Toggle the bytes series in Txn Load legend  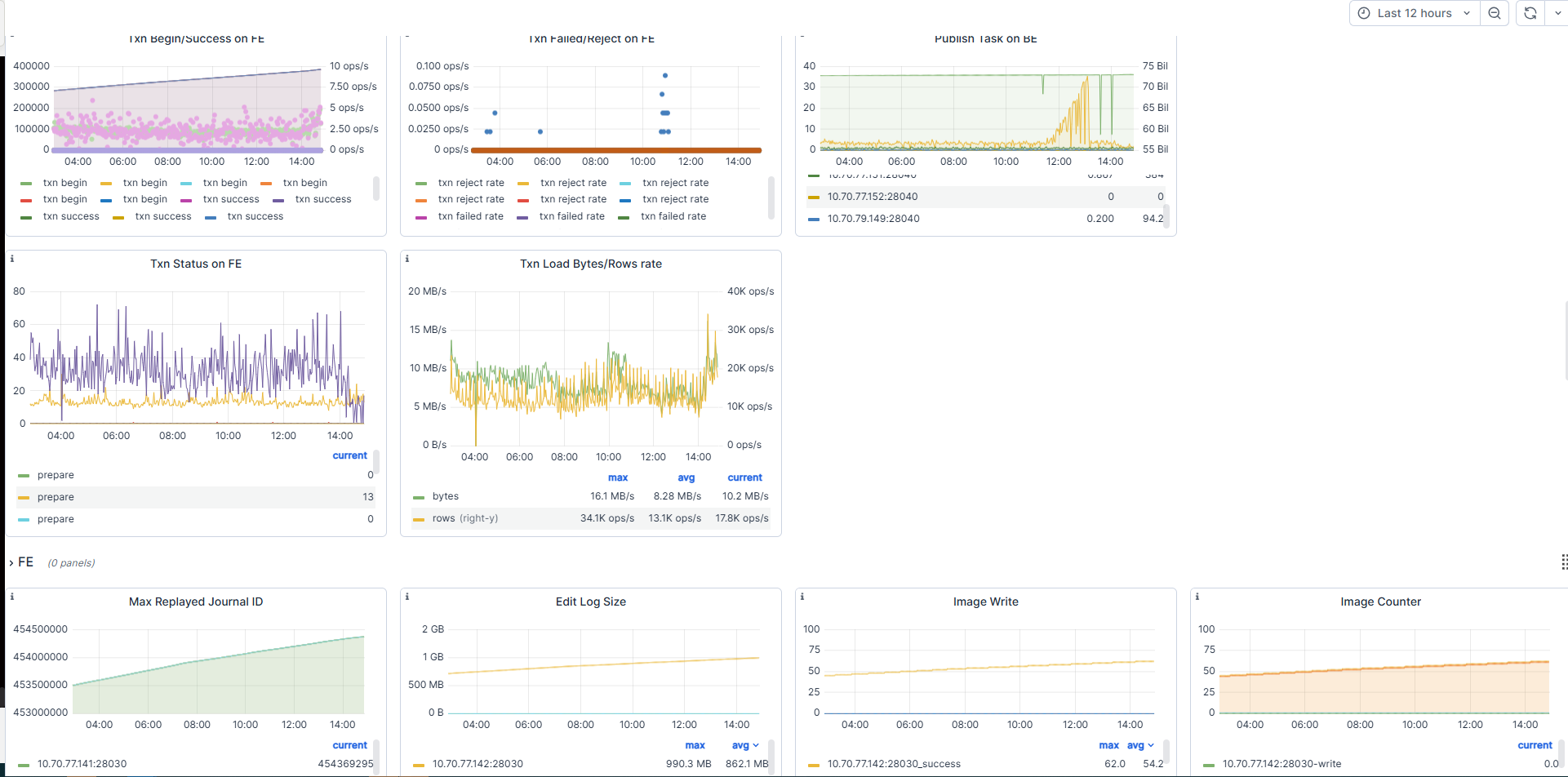446,496
